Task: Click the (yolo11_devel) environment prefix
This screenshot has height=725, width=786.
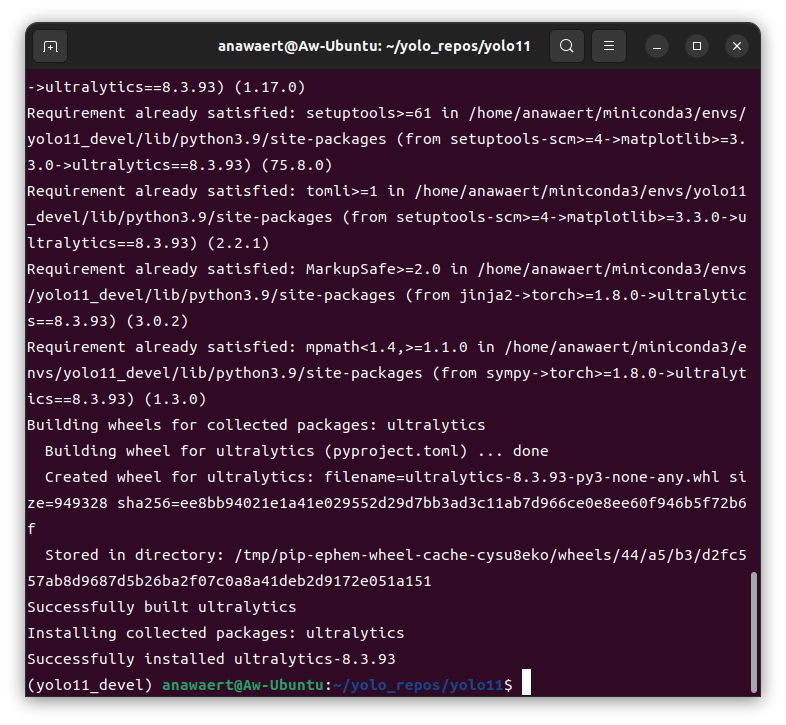Action: pos(90,685)
